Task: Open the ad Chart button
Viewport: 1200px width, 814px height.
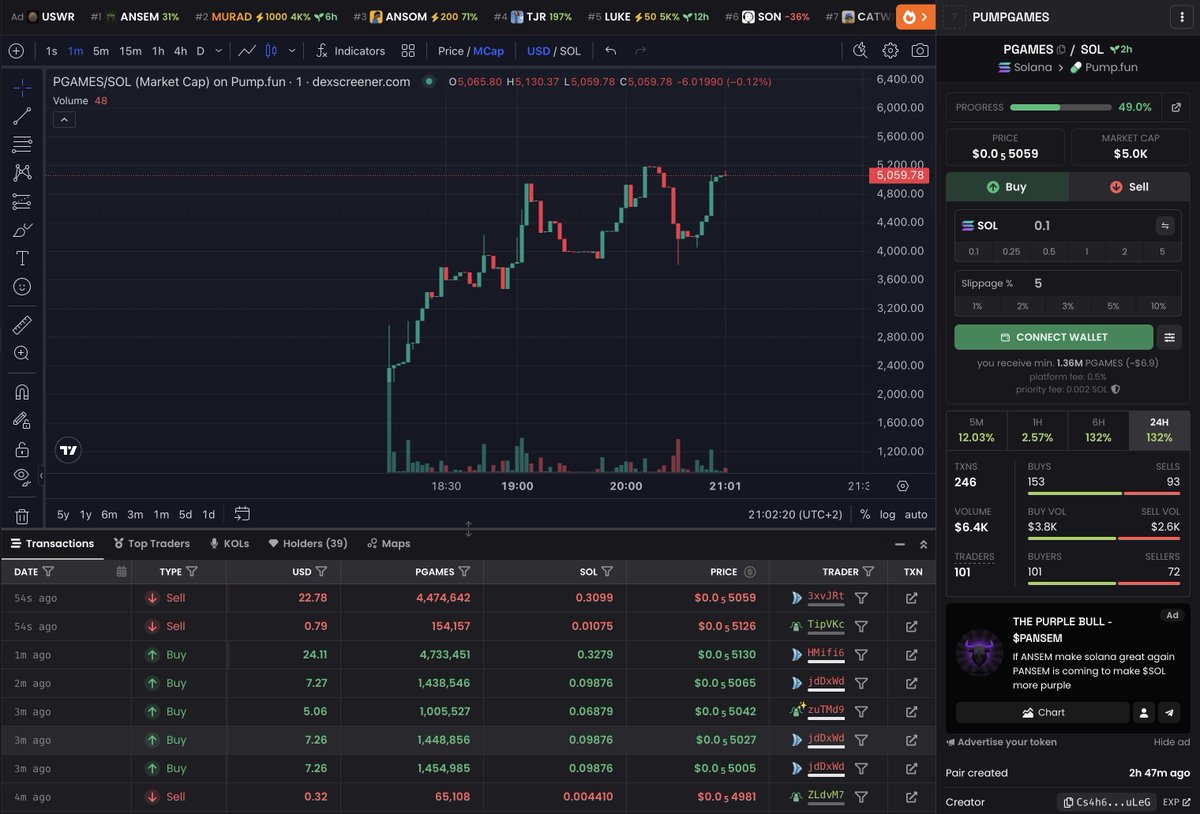Action: coord(1042,713)
